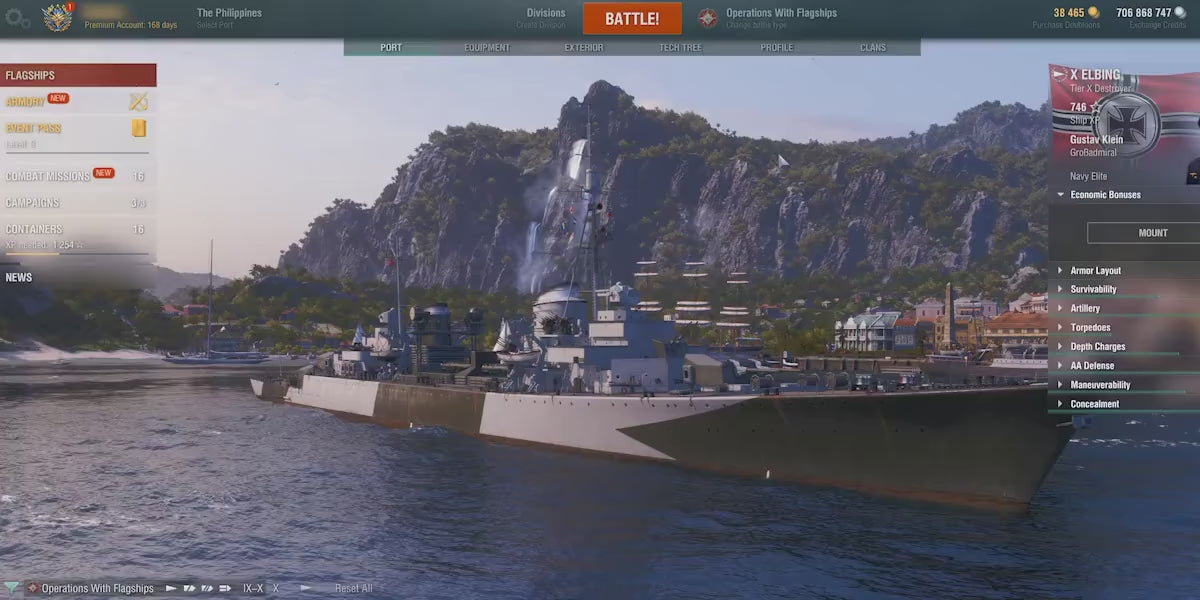Open the settings gear menu
This screenshot has width=1200, height=600.
coord(17,17)
